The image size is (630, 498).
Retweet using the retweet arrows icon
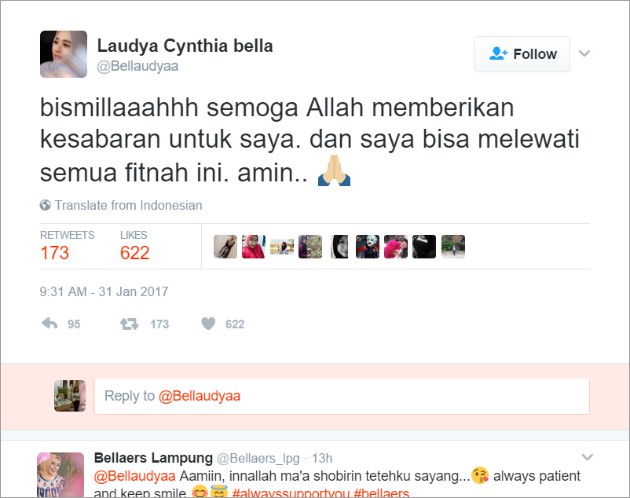(129, 324)
